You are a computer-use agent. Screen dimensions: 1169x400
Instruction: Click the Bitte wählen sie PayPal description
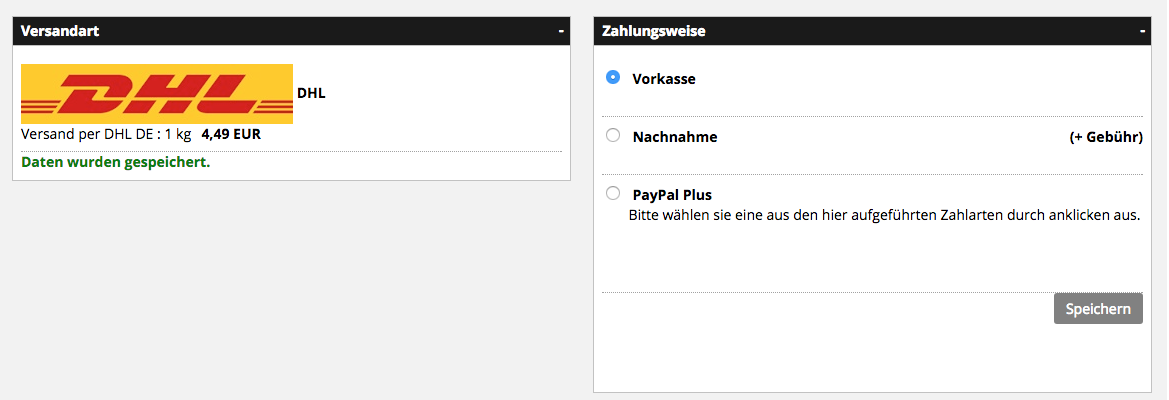(884, 214)
